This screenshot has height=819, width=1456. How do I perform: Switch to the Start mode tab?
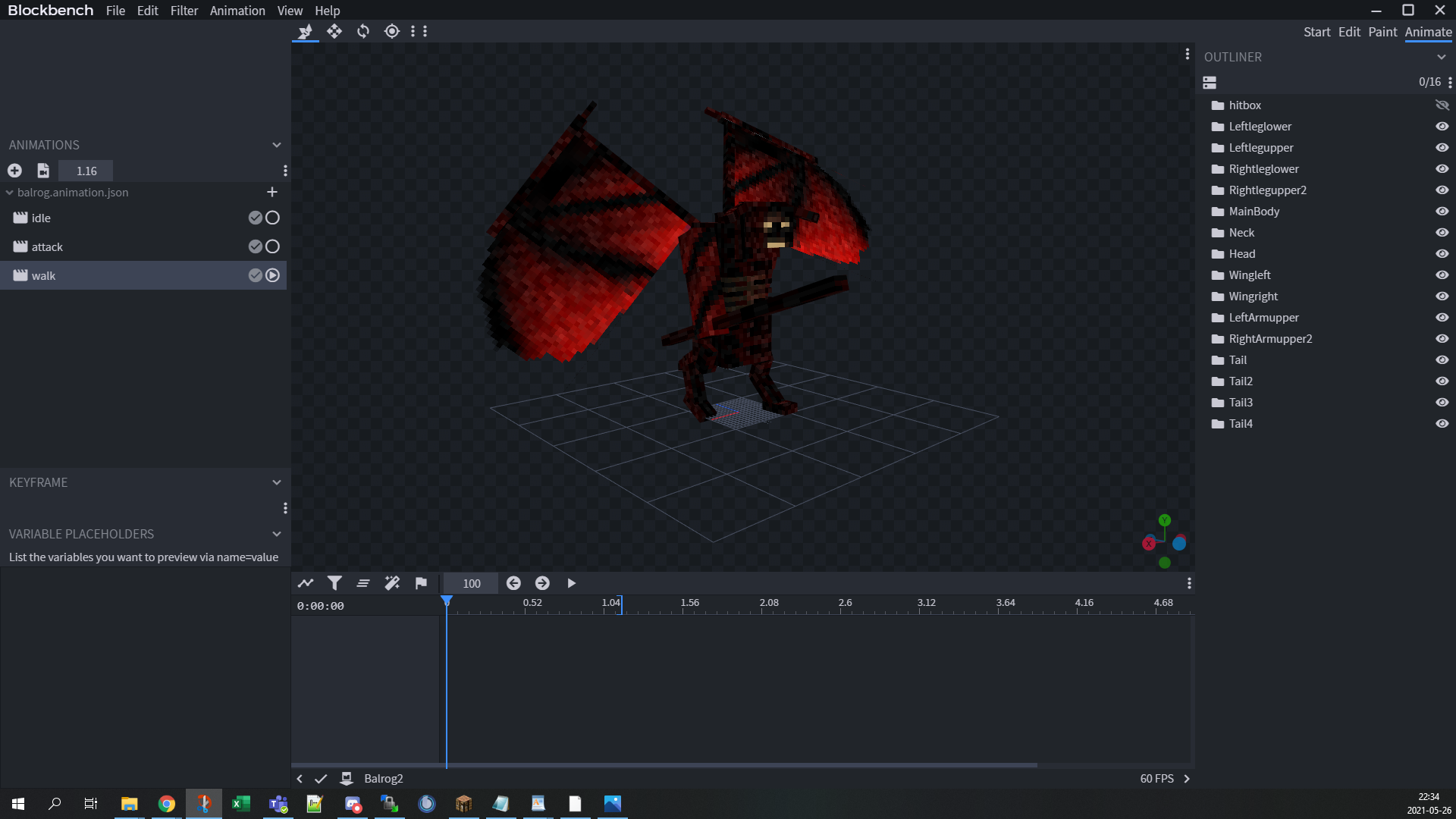click(x=1317, y=32)
